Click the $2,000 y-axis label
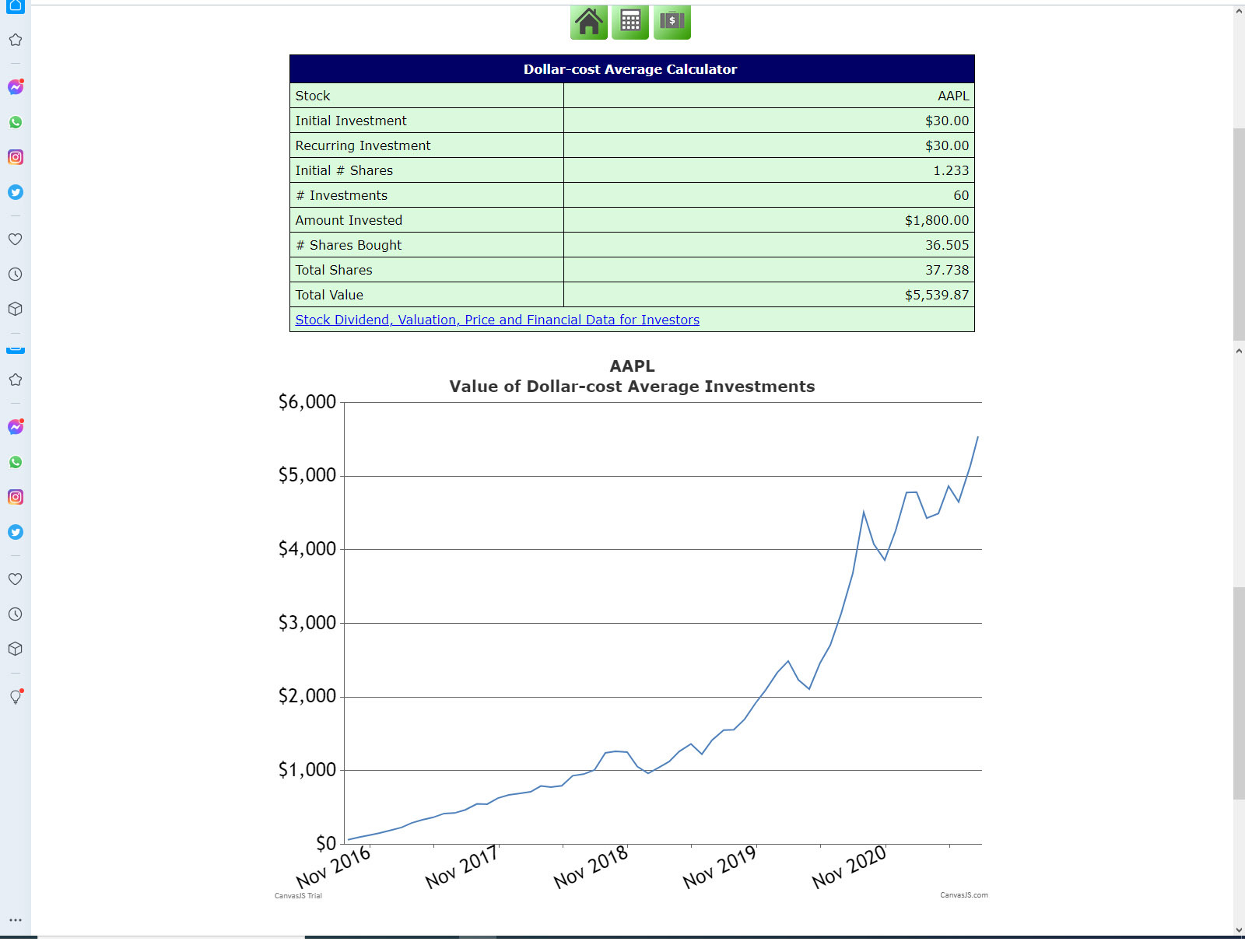The width and height of the screenshot is (1245, 952). 307,696
